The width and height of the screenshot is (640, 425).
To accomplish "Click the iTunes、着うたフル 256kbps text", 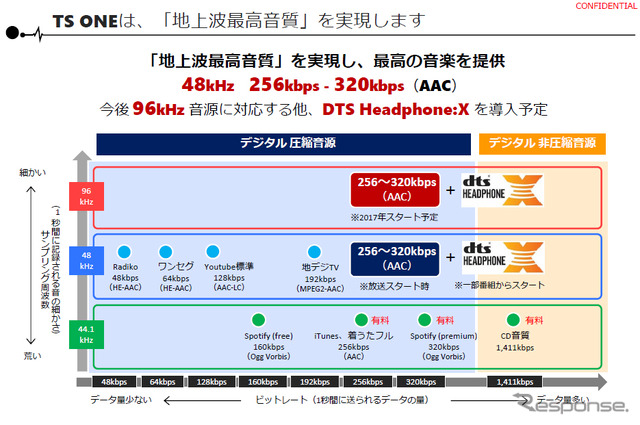I will coord(353,346).
